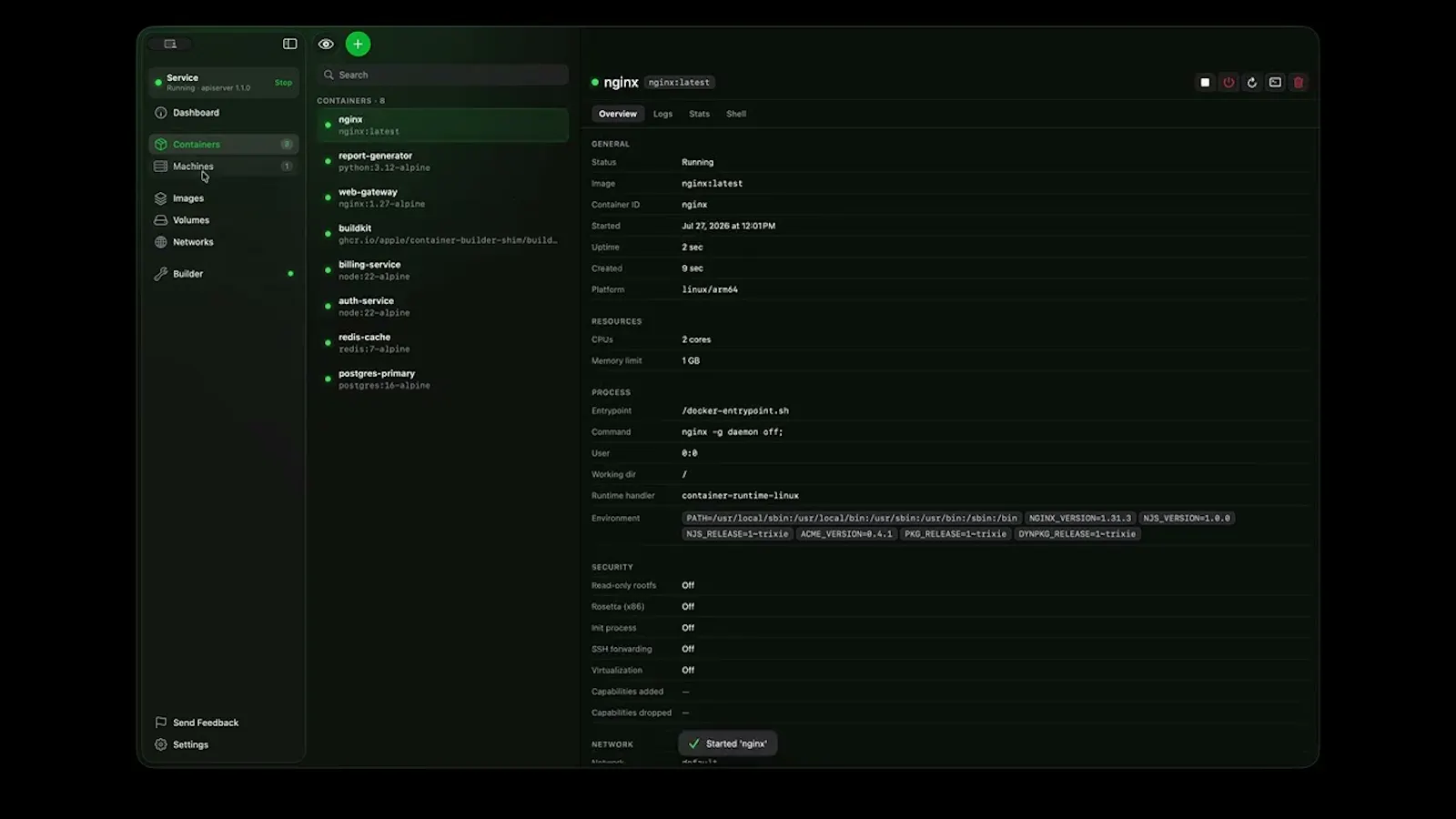Open the Logs tab
The width and height of the screenshot is (1456, 819).
(x=662, y=114)
